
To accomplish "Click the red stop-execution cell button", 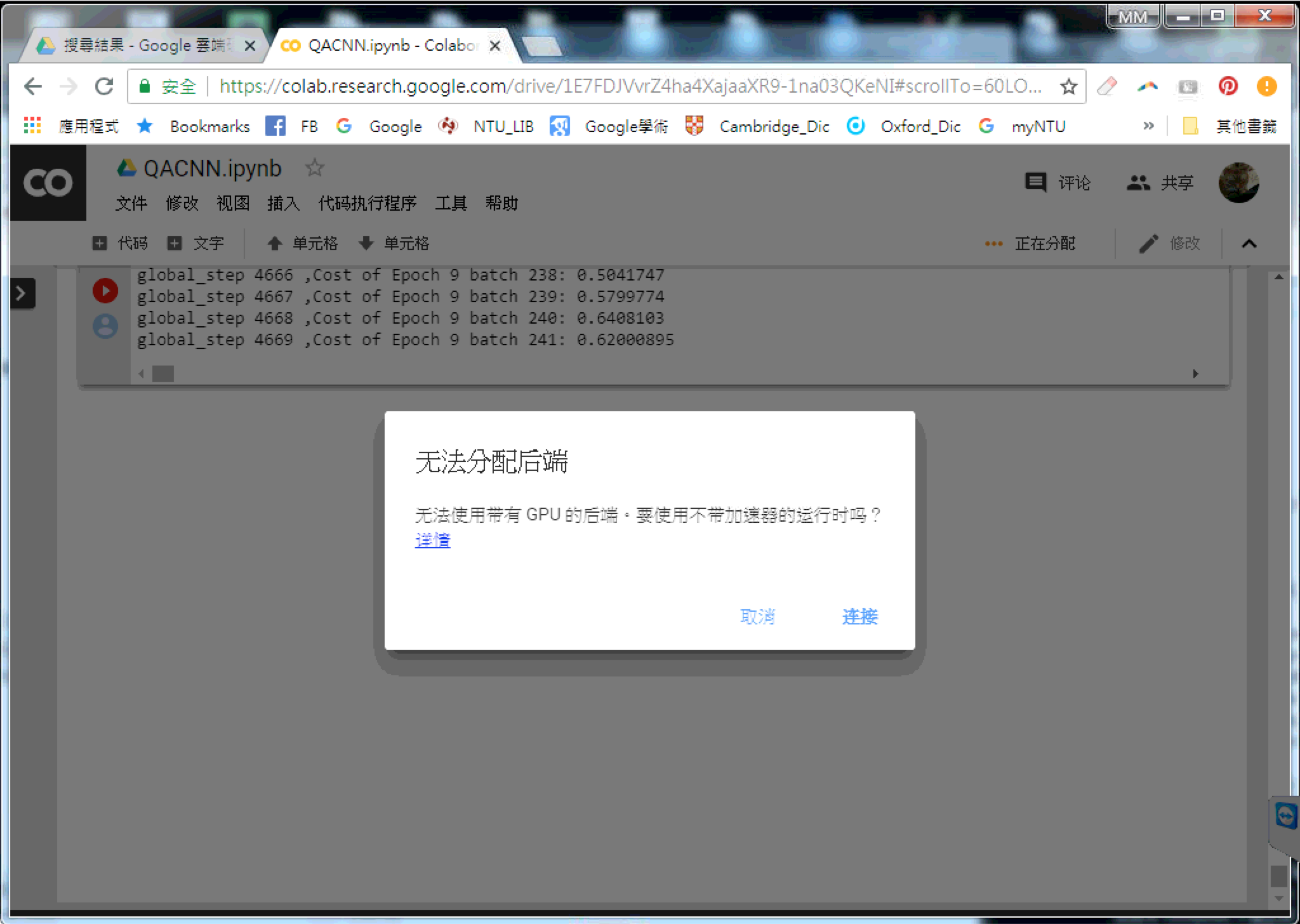I will 105,291.
